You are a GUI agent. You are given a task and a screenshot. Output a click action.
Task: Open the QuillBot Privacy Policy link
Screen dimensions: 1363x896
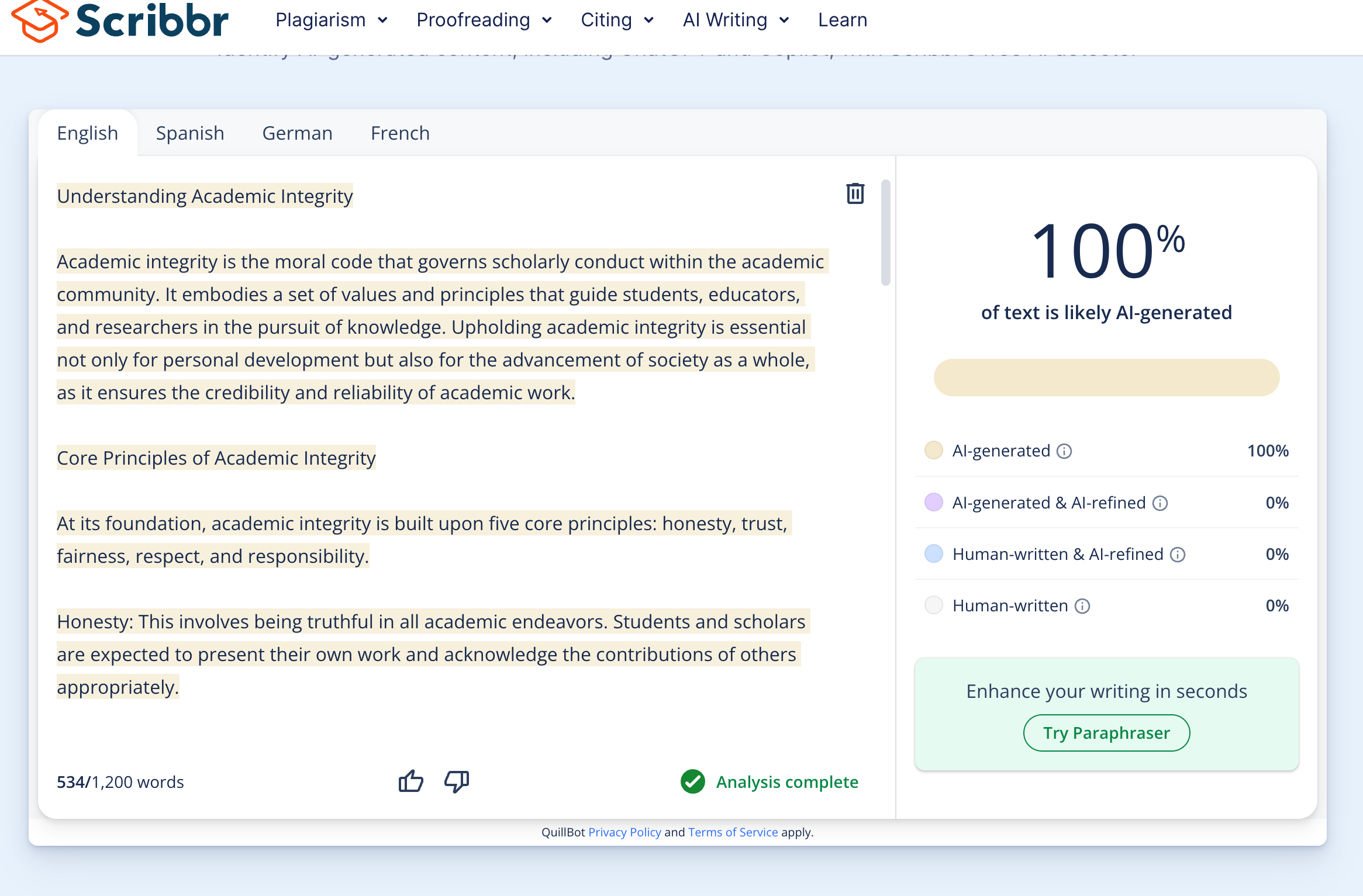[624, 832]
